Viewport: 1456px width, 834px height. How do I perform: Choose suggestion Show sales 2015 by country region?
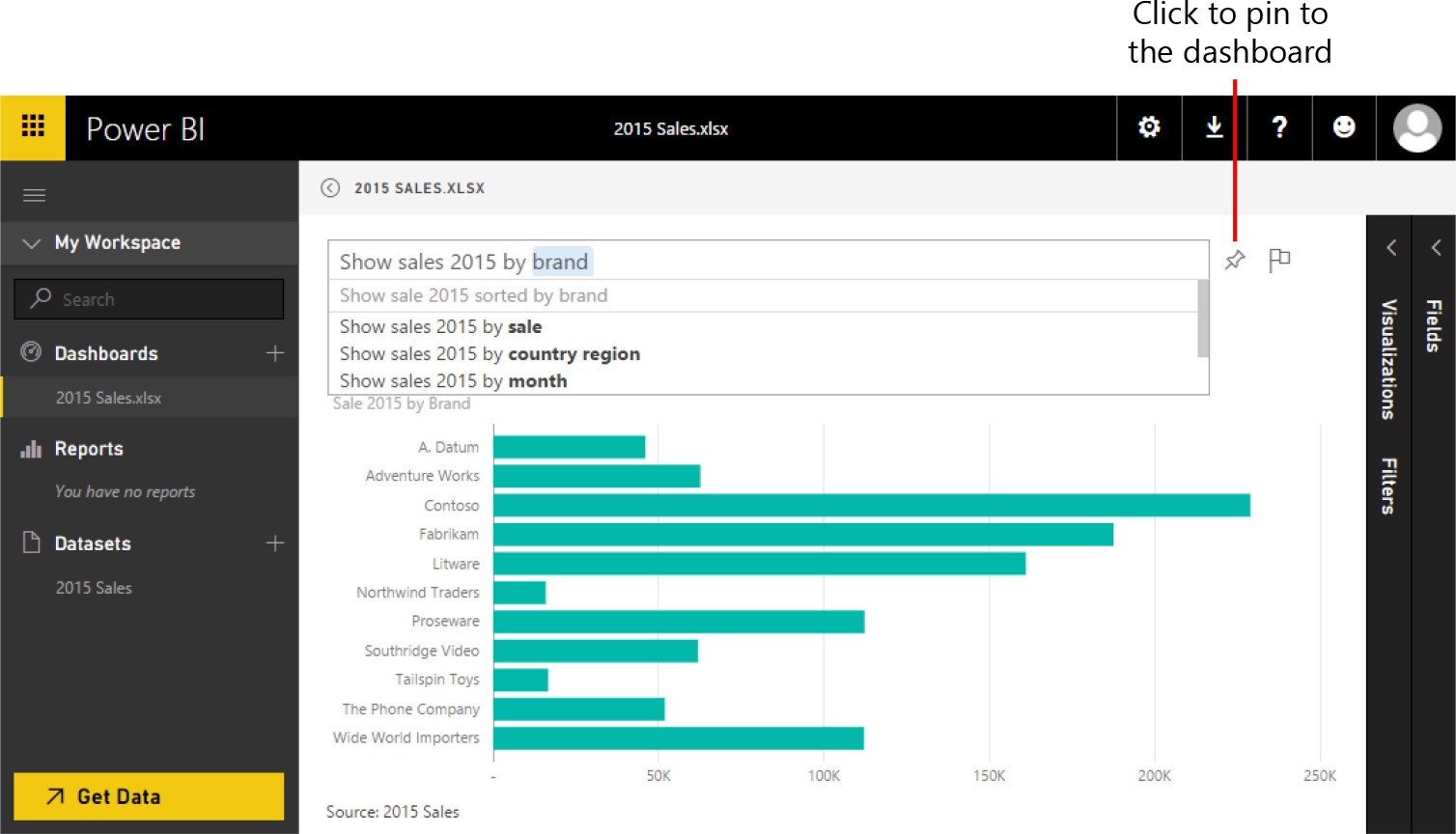(x=490, y=353)
